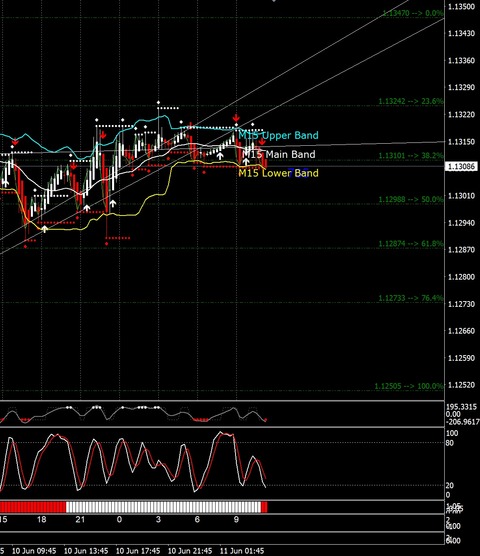
Task: Click hour label 9 on the histogram axis
Action: coord(236,520)
